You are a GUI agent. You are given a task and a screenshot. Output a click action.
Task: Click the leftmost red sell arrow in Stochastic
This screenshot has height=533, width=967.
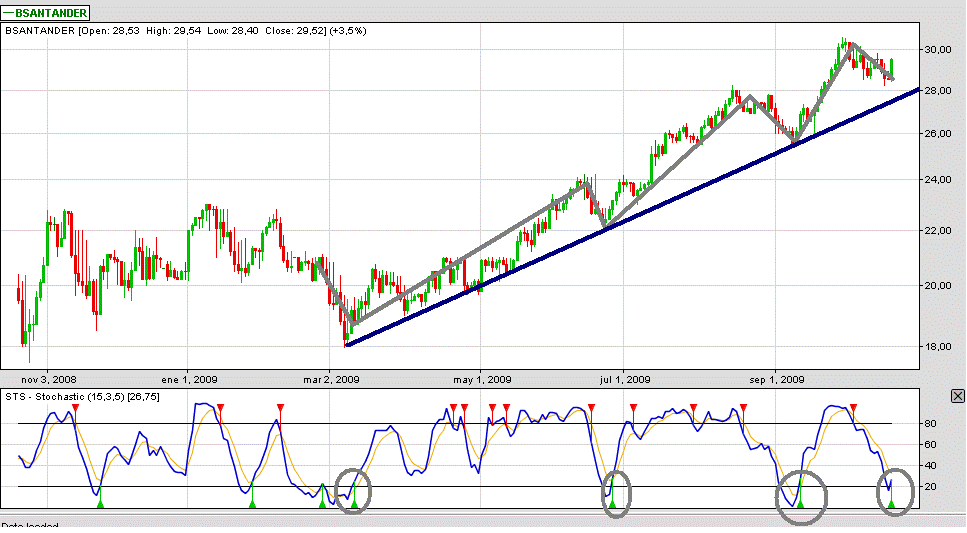click(x=75, y=407)
